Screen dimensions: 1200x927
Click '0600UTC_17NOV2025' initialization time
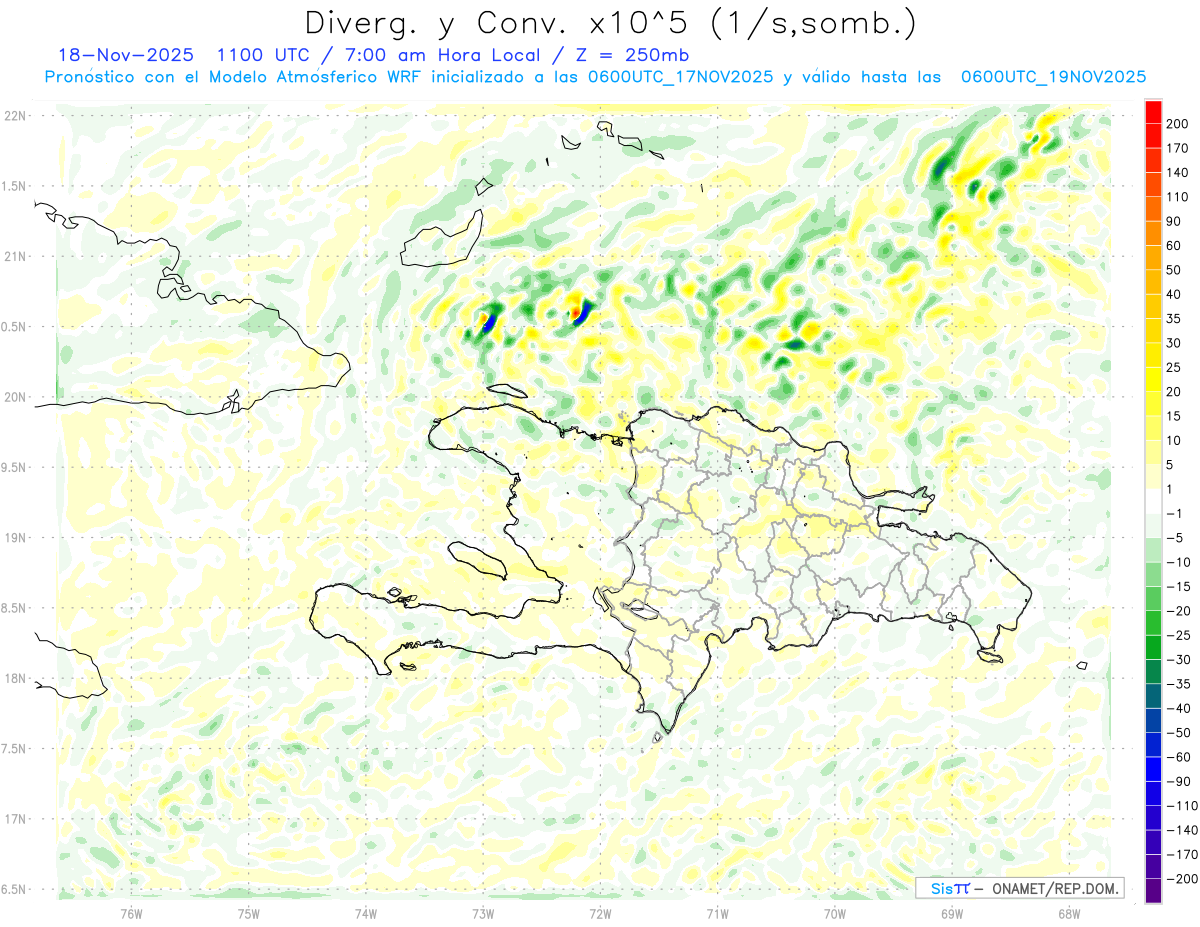pos(681,77)
